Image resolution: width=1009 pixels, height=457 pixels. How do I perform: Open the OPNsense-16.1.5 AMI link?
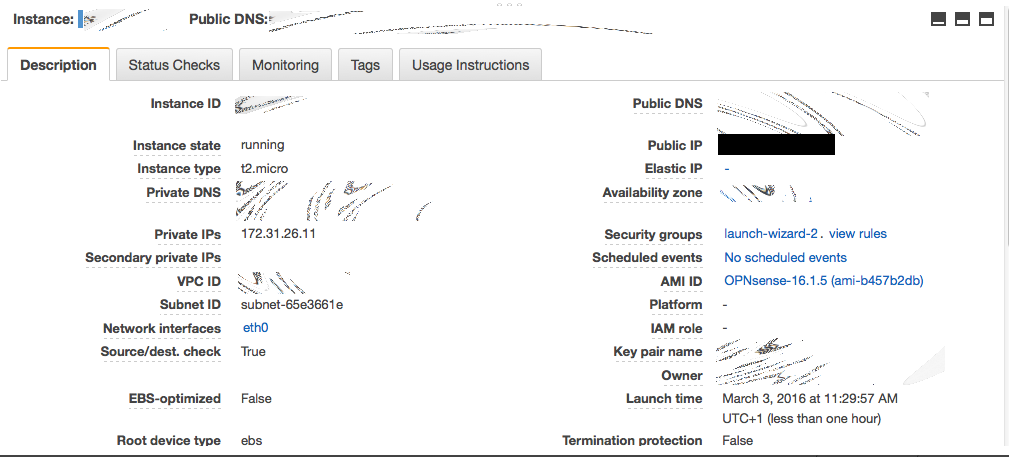coord(823,281)
